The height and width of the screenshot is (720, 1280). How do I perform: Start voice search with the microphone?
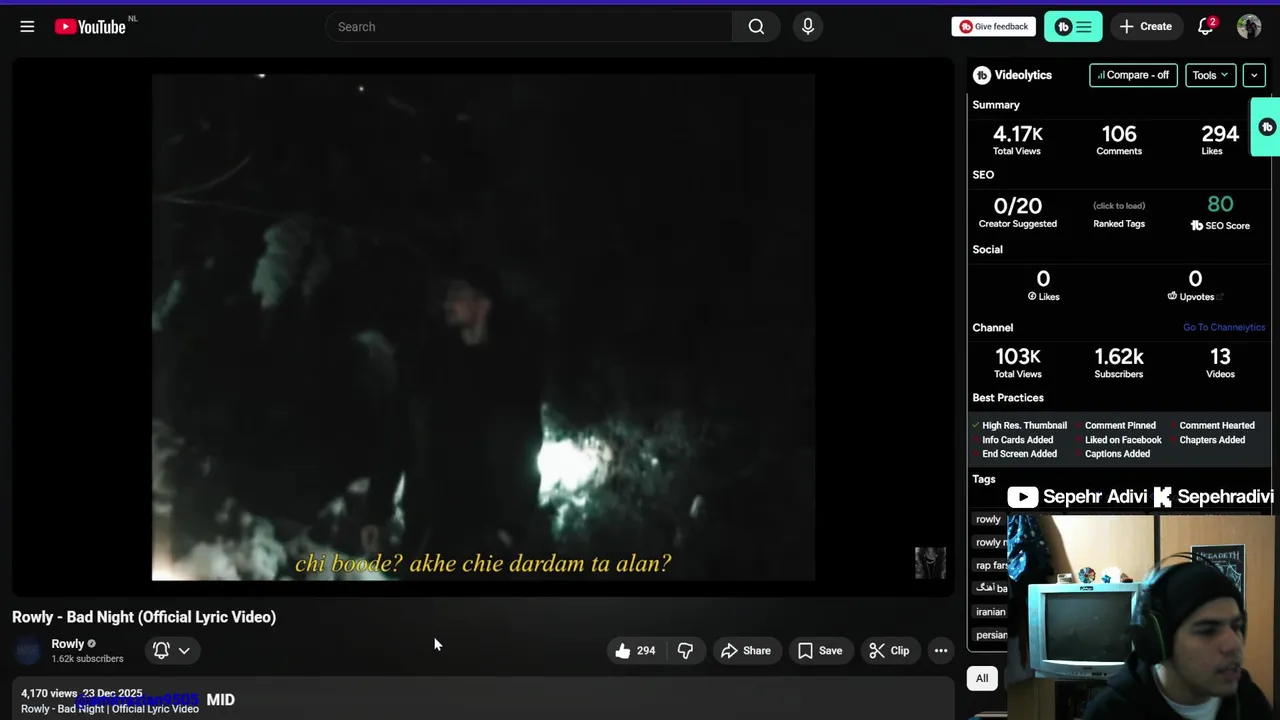[x=808, y=27]
